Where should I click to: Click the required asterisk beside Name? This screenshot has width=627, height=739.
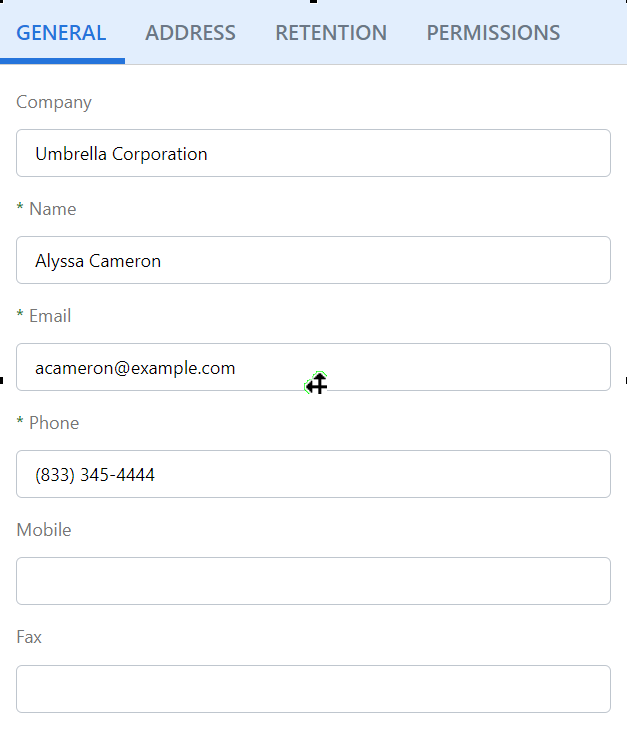[20, 210]
